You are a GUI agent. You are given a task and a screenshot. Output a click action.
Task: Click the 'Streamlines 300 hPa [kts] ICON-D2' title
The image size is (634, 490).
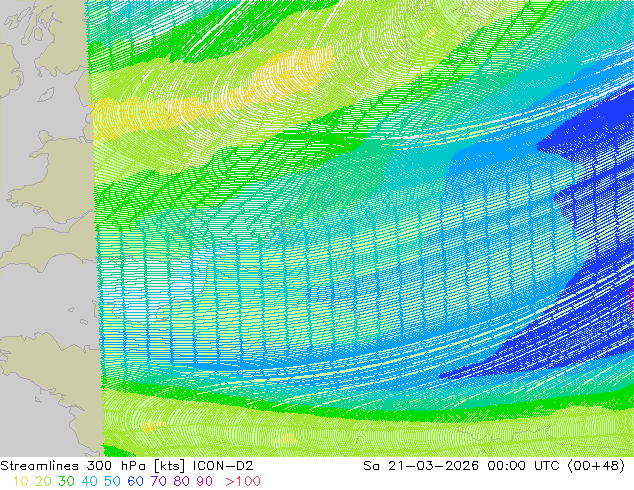pos(127,466)
